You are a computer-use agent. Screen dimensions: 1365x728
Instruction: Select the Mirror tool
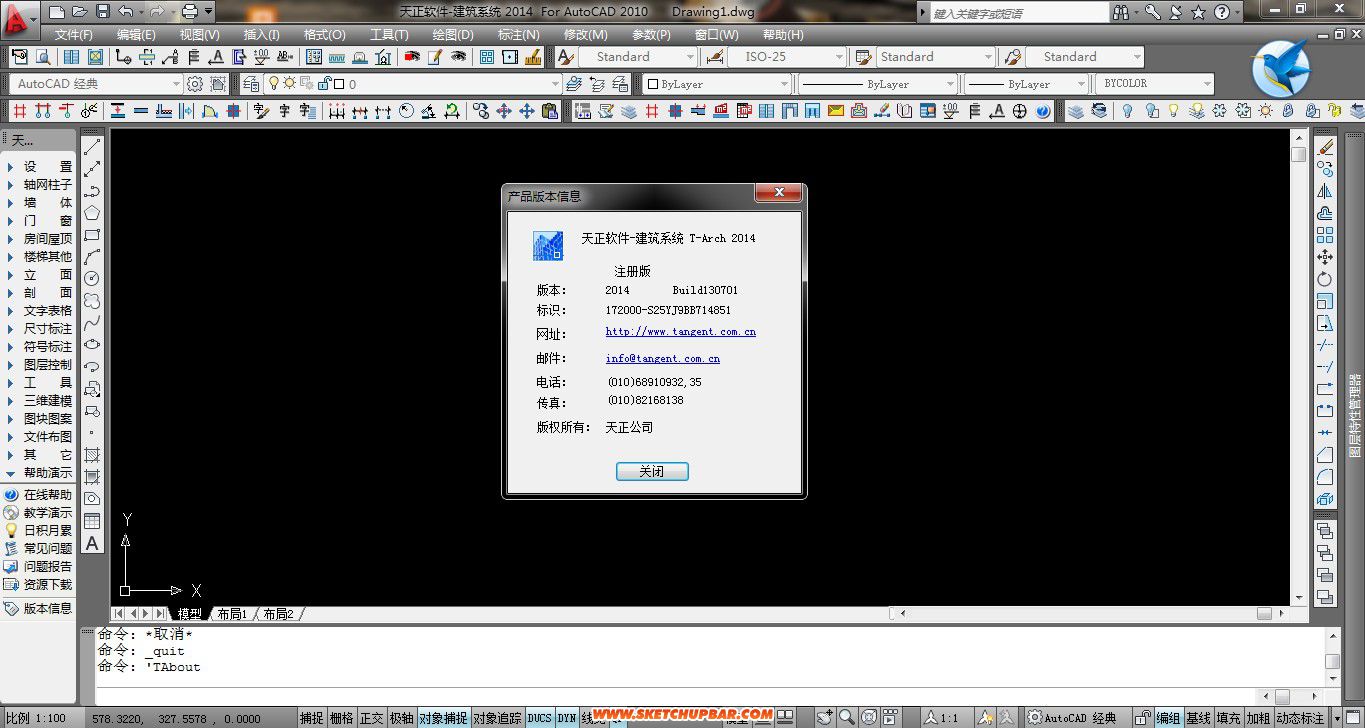coord(1325,191)
